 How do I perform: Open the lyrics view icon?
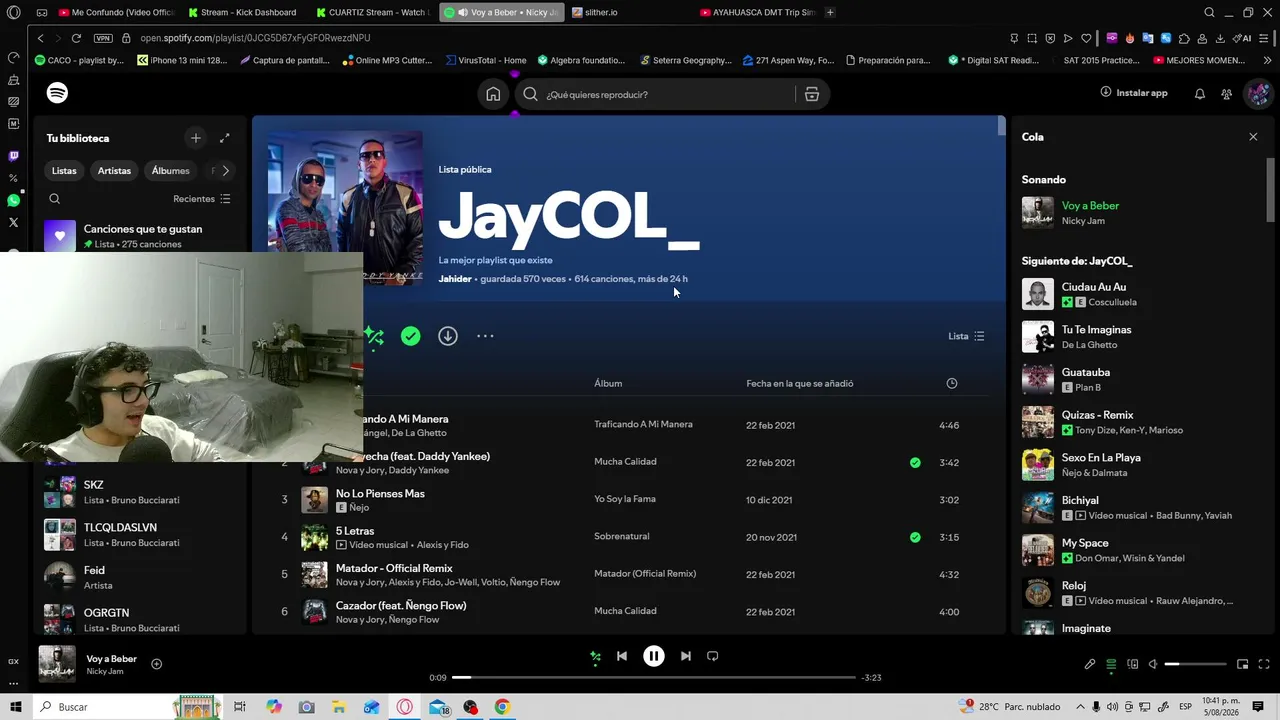(x=1090, y=664)
